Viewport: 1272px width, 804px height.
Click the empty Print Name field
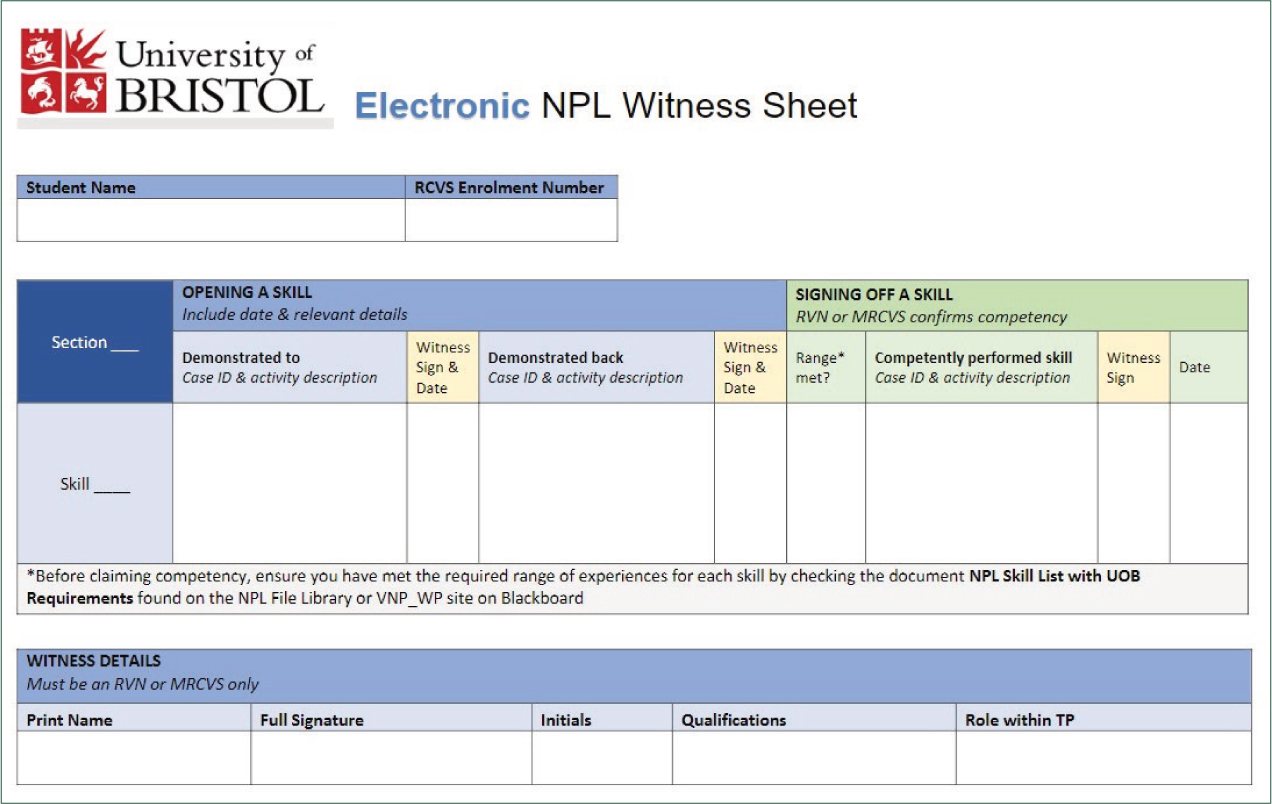click(x=134, y=758)
